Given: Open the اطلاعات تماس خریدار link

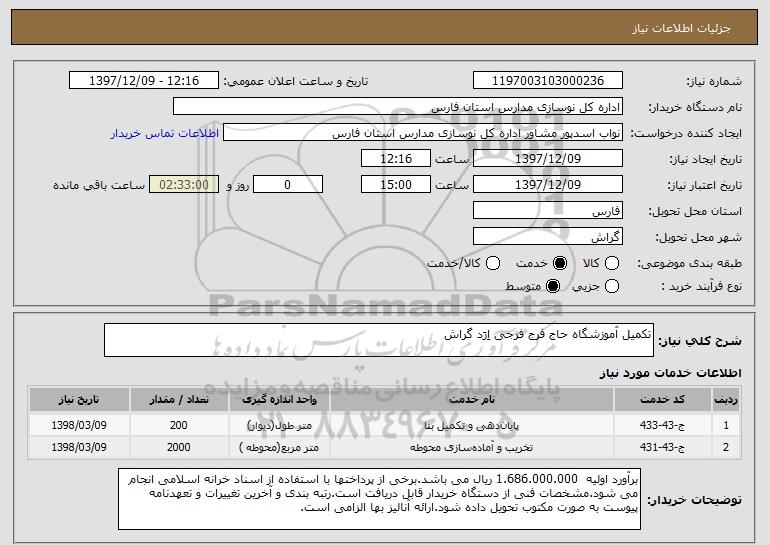Looking at the screenshot, I should (165, 134).
